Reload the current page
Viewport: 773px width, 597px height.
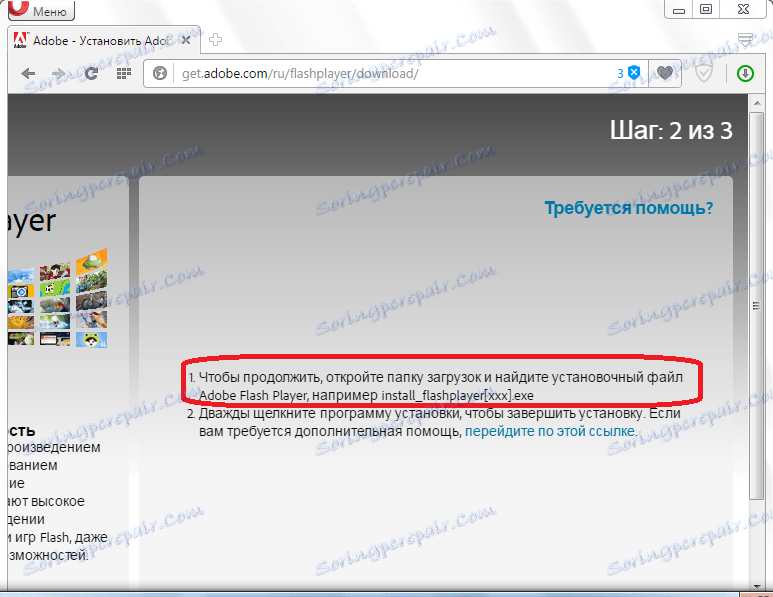(91, 73)
